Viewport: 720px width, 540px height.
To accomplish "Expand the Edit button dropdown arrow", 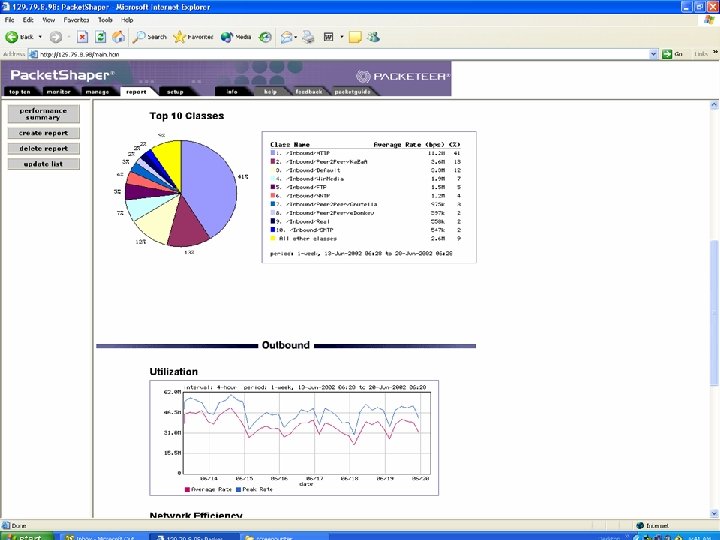I will coord(342,37).
